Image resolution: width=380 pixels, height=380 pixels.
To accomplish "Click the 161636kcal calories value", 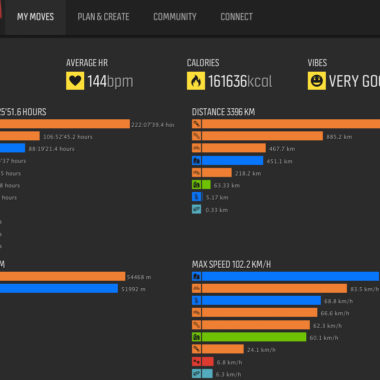I will [x=240, y=81].
